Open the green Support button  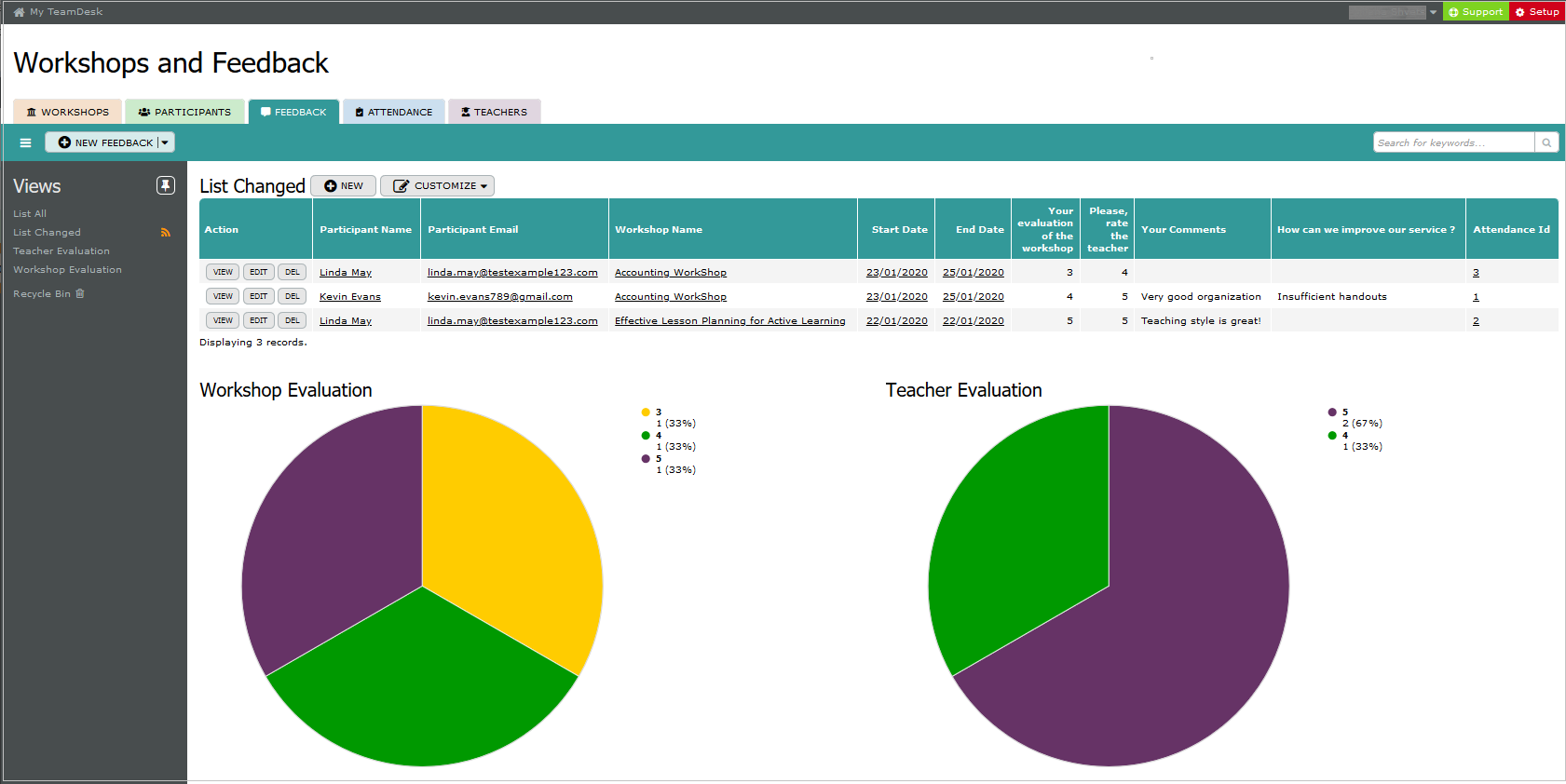(1476, 12)
